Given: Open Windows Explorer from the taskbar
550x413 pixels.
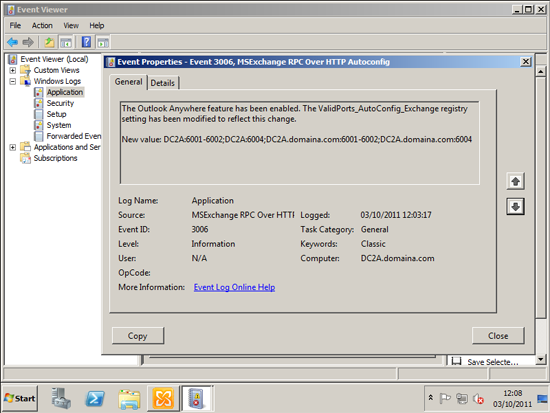Looking at the screenshot, I should pos(129,399).
